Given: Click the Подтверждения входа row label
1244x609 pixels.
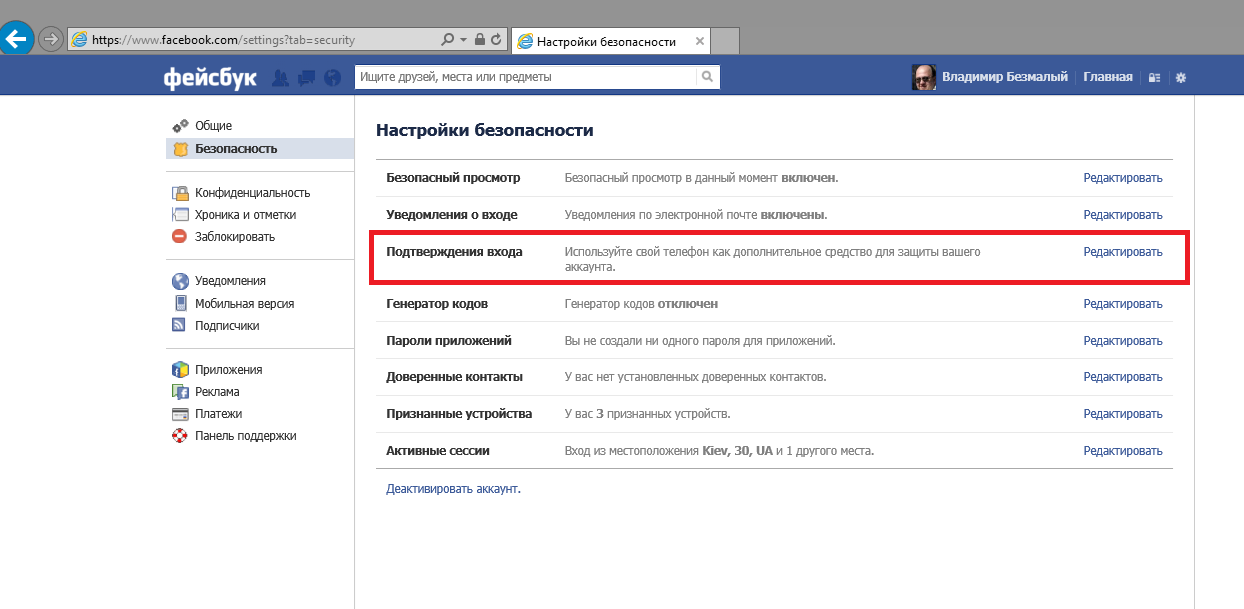Looking at the screenshot, I should (x=454, y=252).
